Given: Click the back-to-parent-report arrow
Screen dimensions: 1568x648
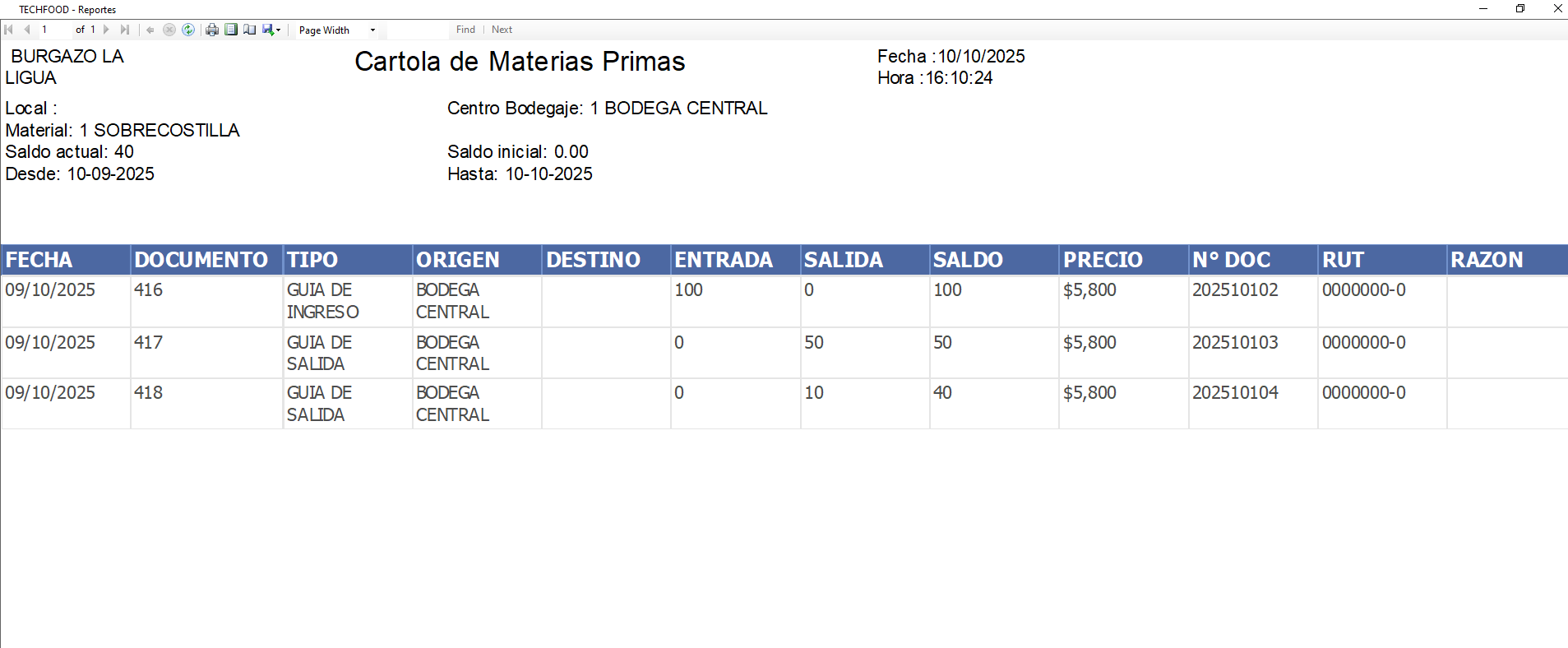Looking at the screenshot, I should [150, 30].
